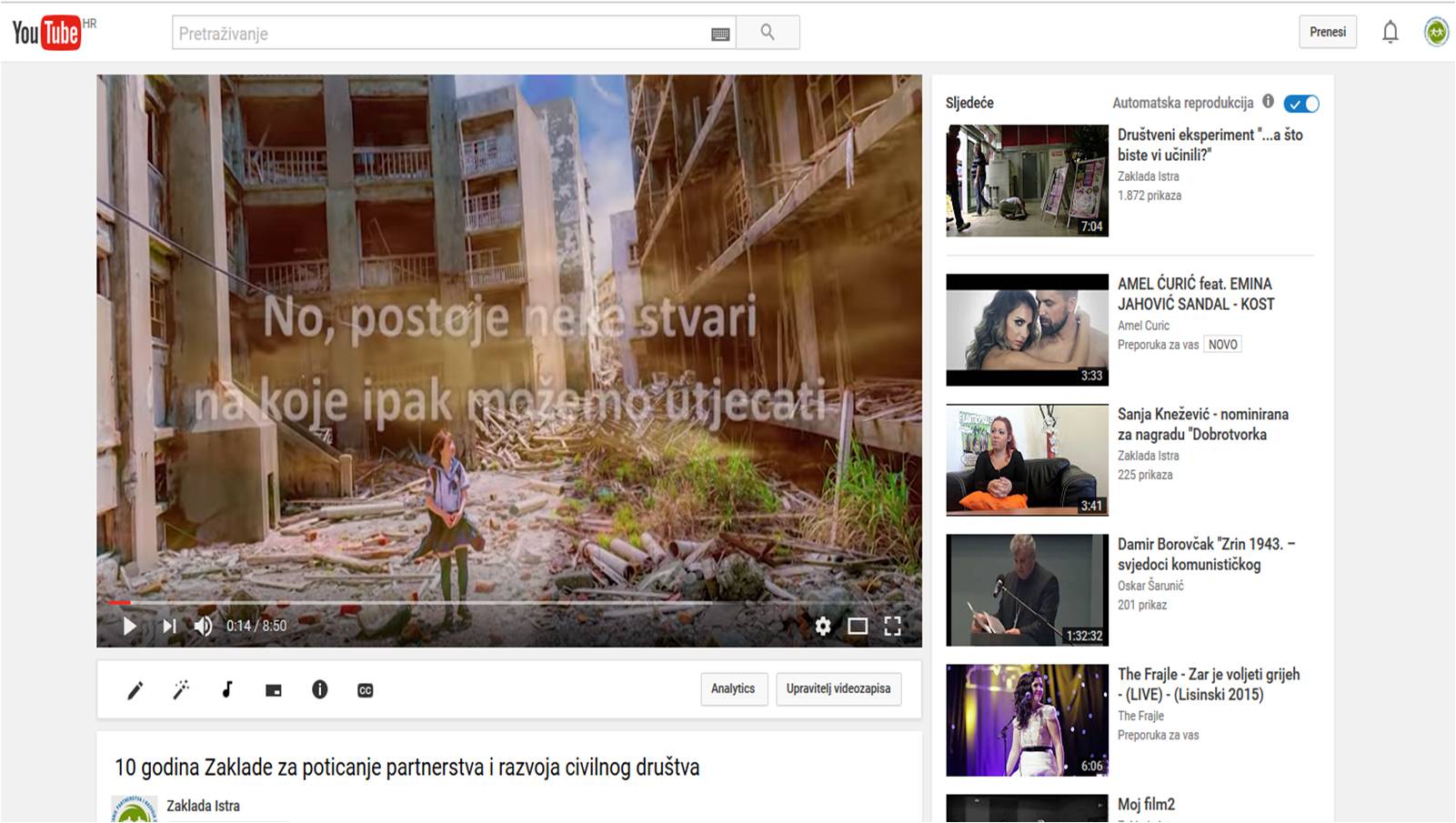Open the on-screen keyboard icon in search

point(720,33)
